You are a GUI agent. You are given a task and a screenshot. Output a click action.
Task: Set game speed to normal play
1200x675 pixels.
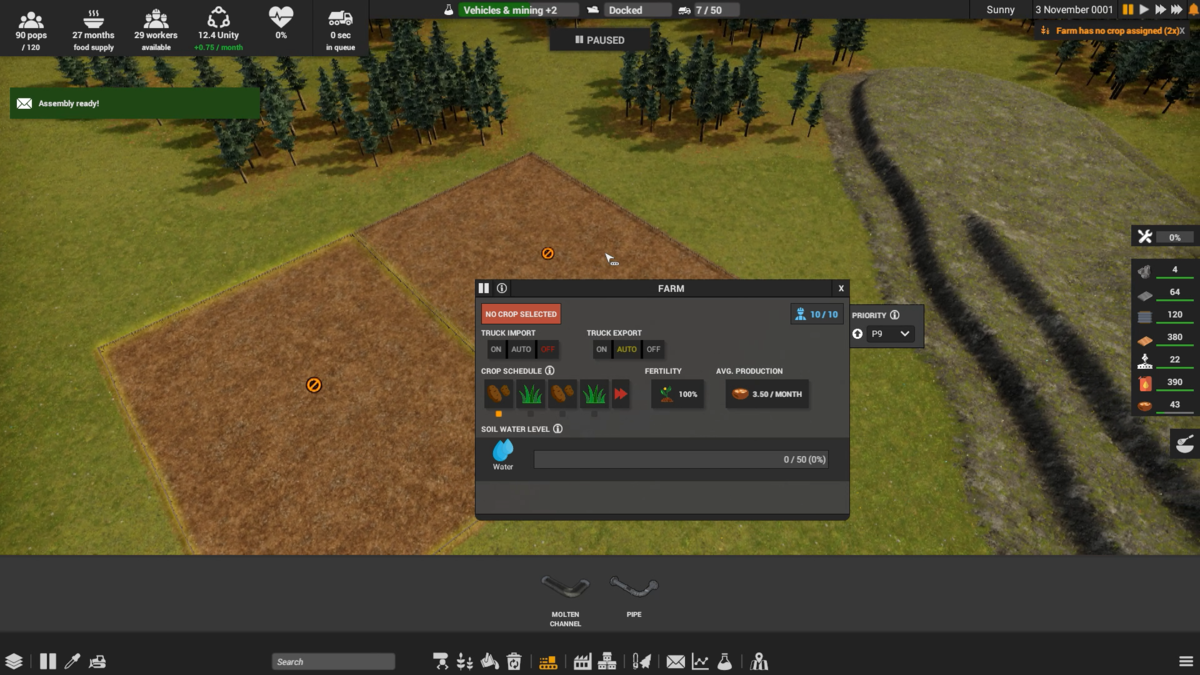point(1145,10)
